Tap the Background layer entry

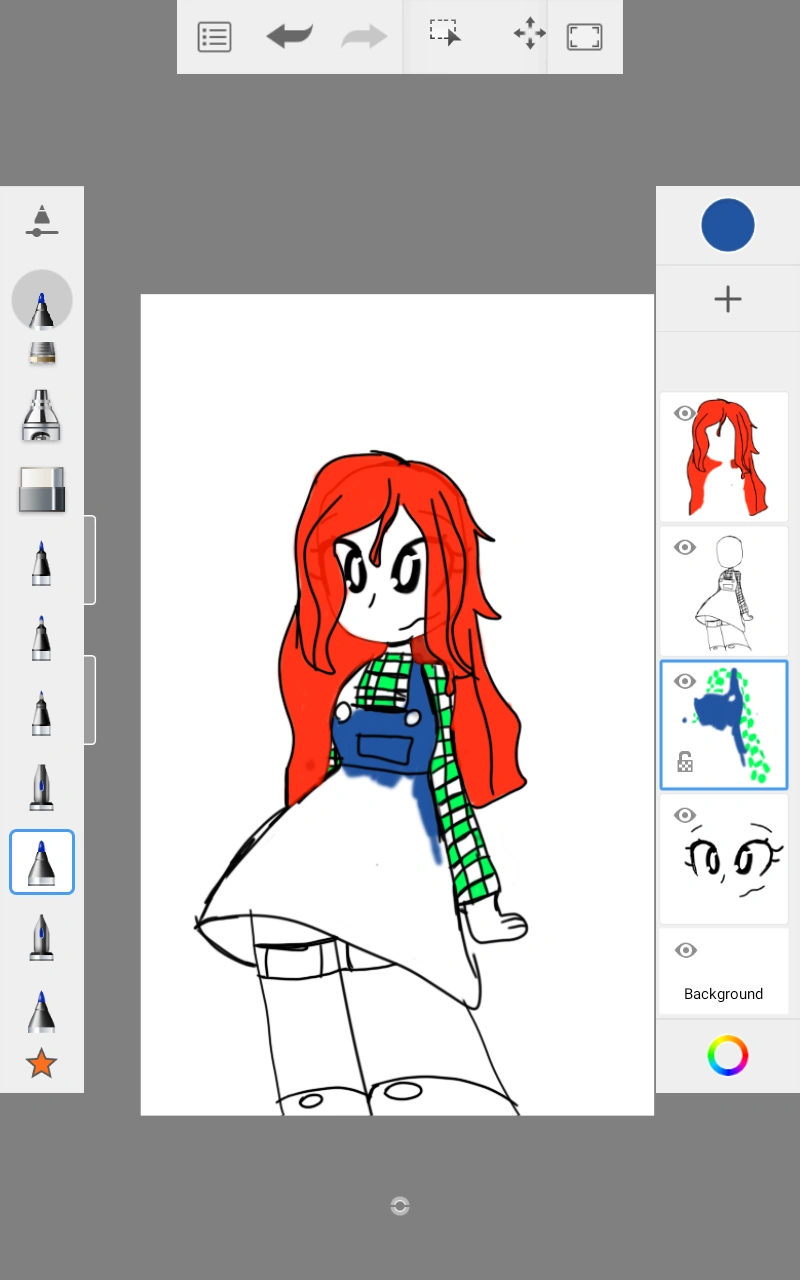tap(723, 993)
